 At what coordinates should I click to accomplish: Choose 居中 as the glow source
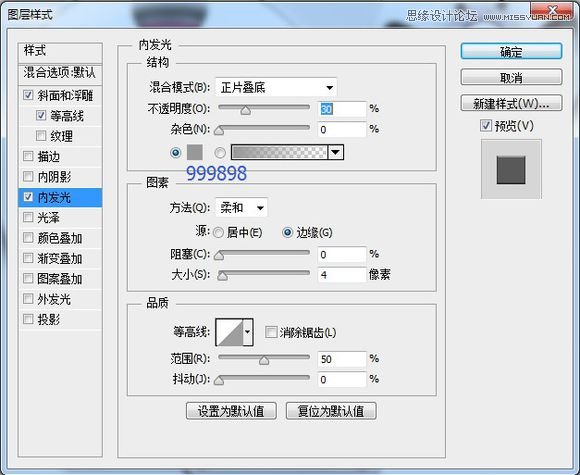(x=218, y=232)
